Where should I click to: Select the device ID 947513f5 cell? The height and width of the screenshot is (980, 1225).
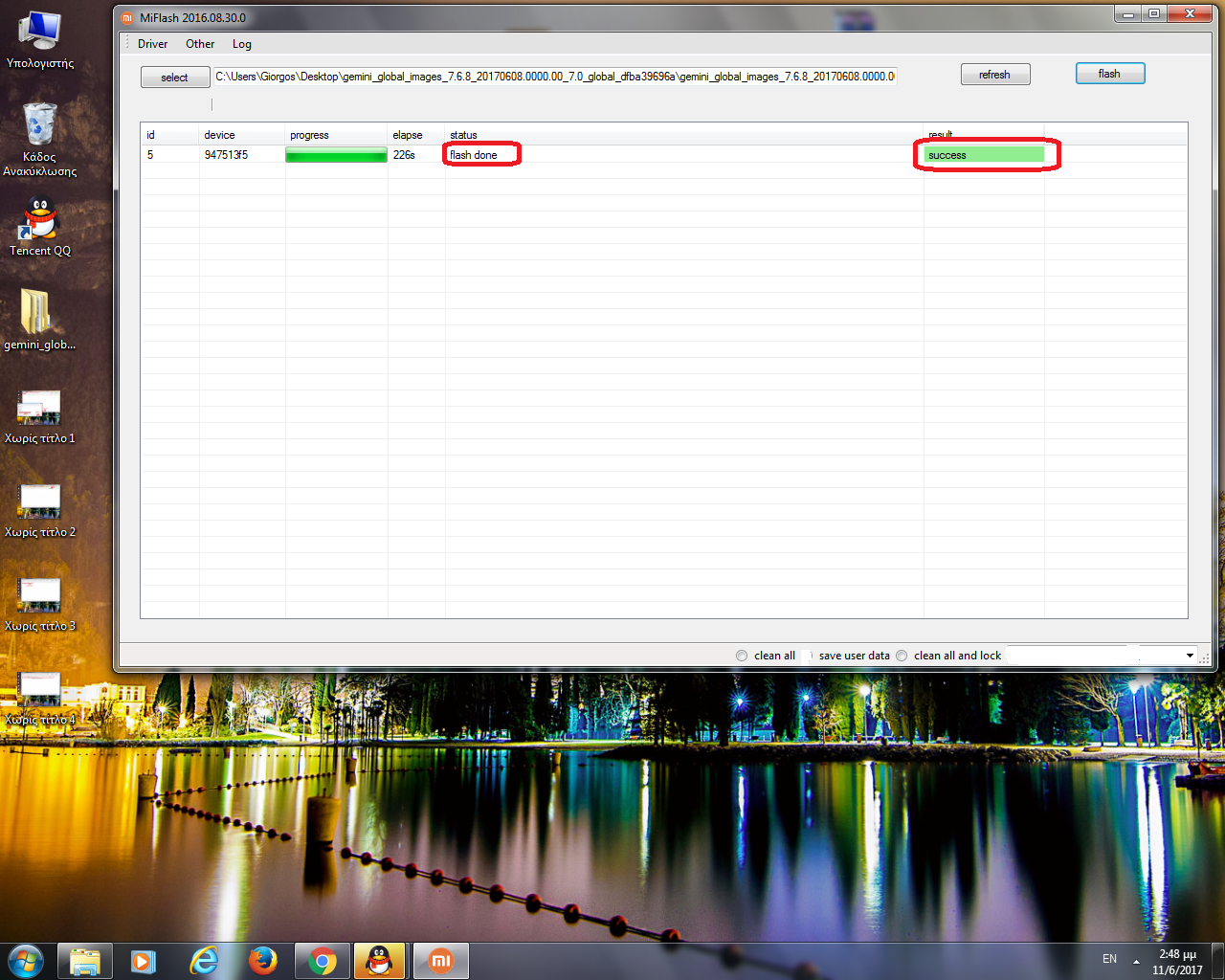coord(242,155)
